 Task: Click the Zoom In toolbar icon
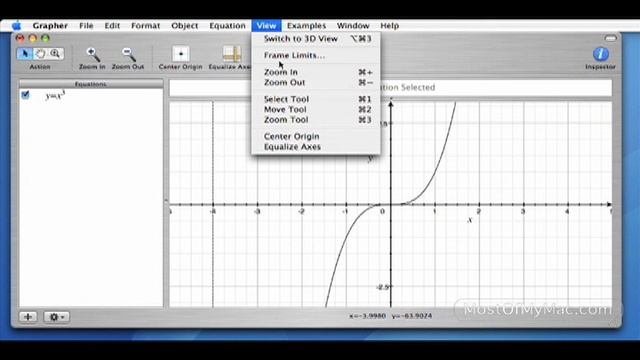coord(92,54)
